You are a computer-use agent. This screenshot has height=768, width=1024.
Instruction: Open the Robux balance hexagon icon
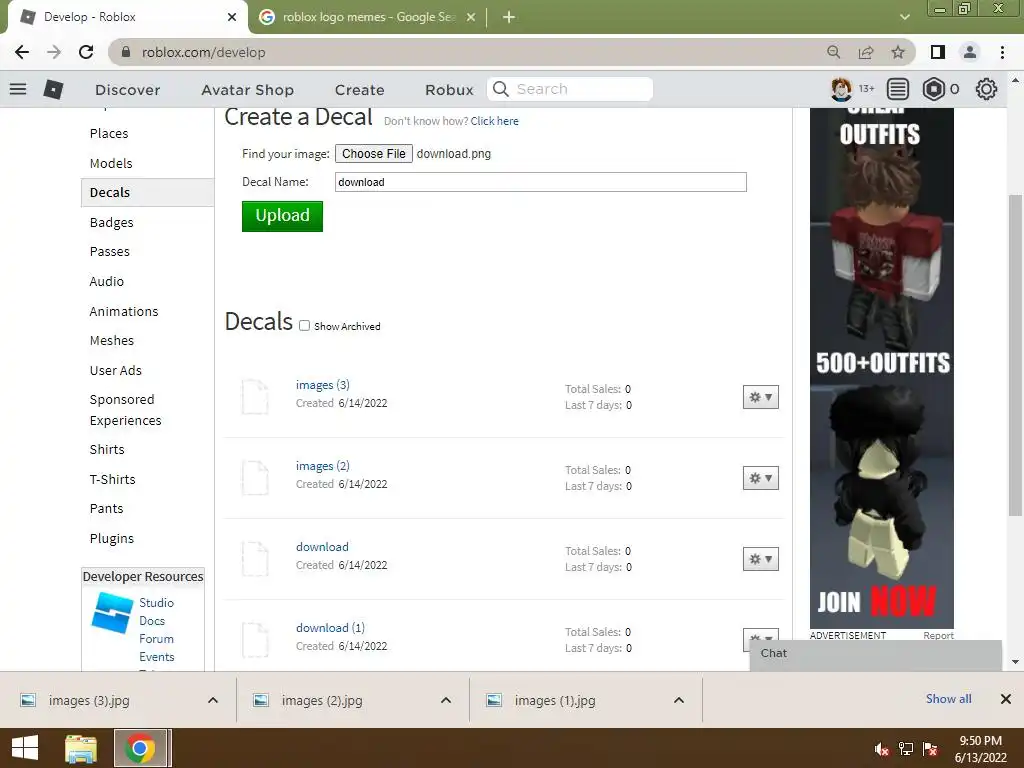934,89
